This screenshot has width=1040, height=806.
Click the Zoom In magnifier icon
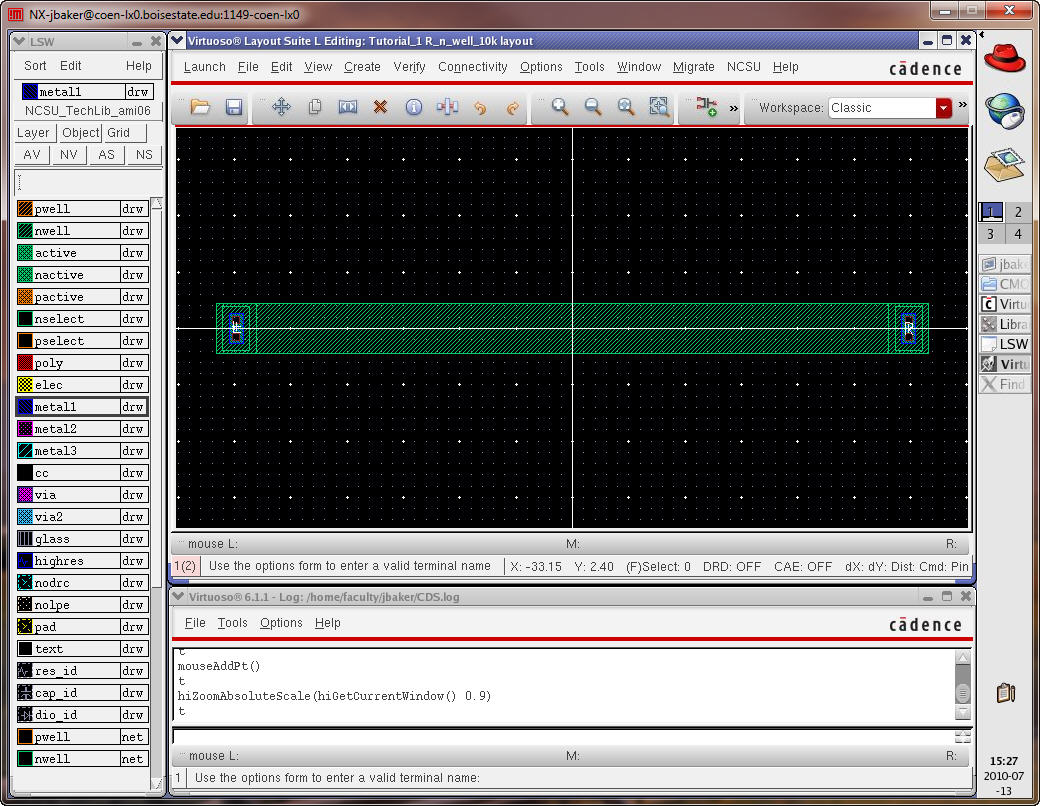560,107
